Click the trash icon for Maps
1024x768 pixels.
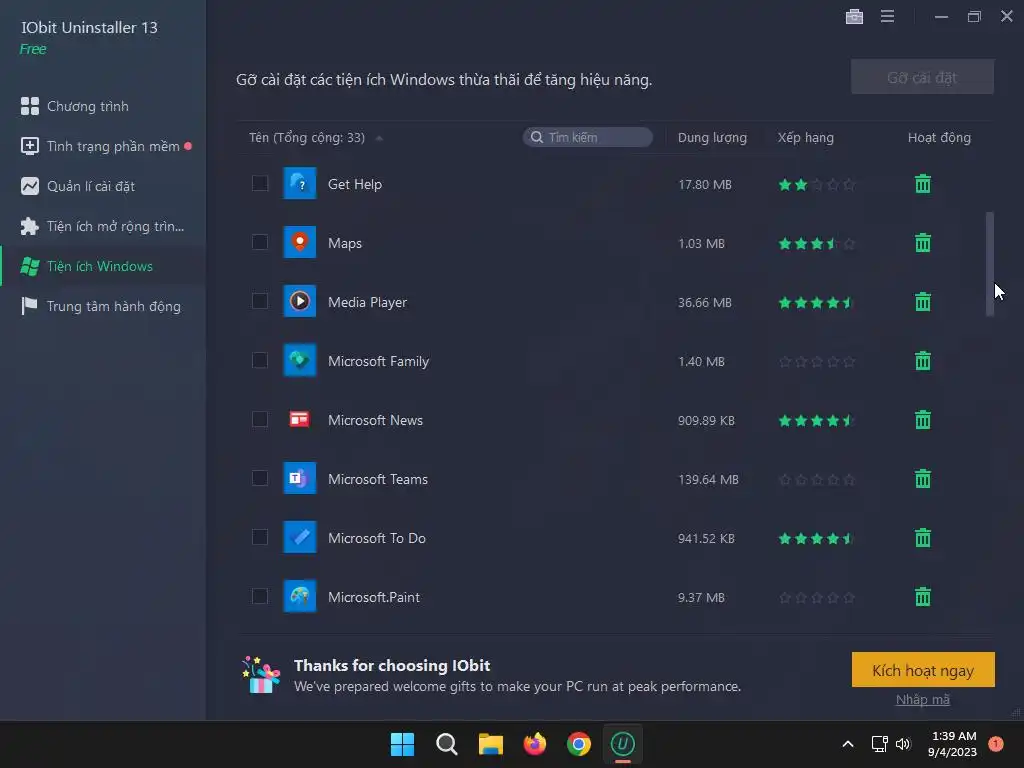(x=923, y=243)
